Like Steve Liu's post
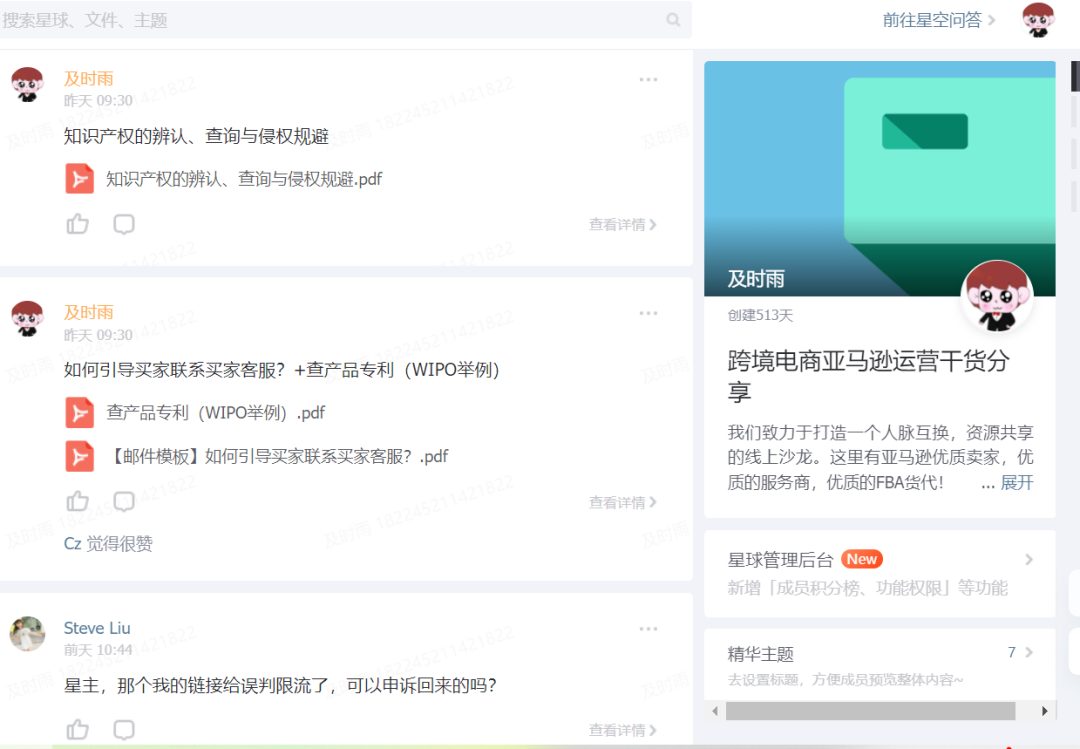Viewport: 1080px width, 749px height. [78, 729]
